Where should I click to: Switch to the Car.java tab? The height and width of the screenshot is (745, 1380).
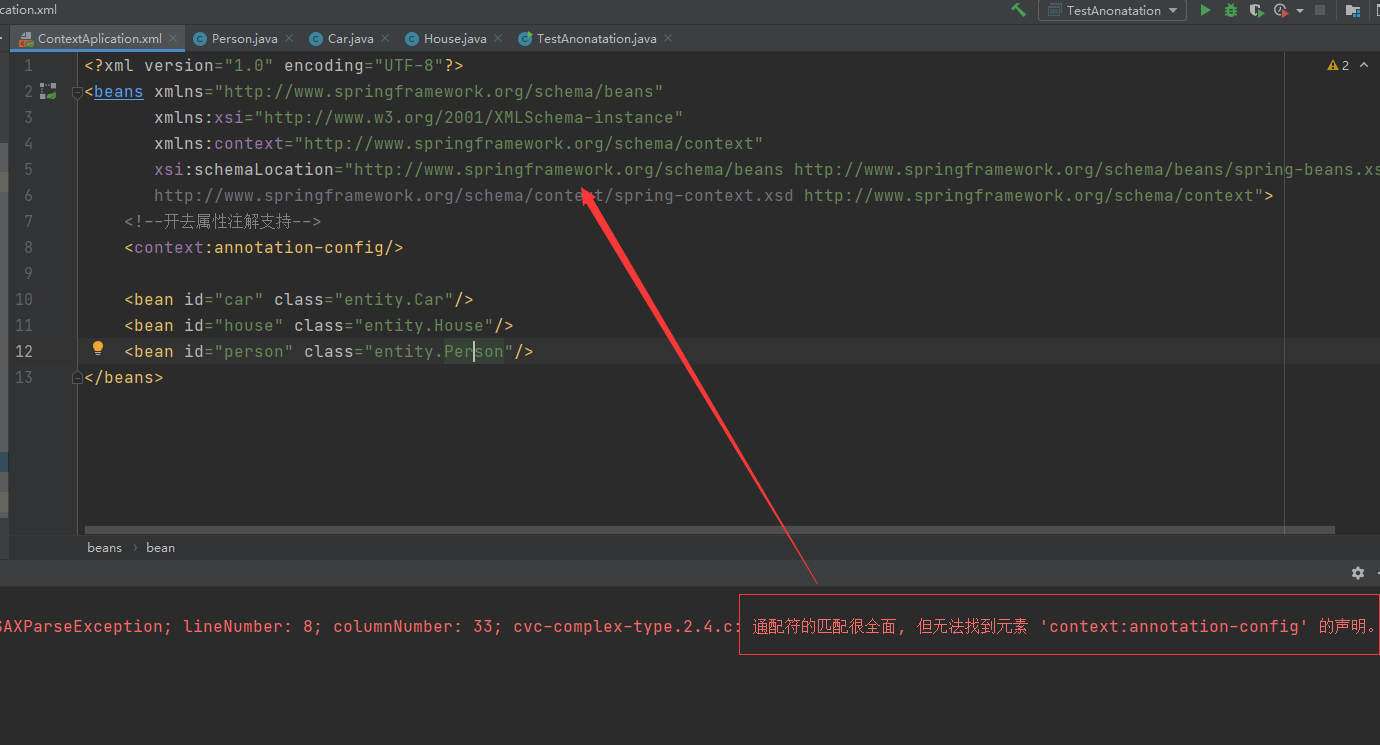coord(350,39)
